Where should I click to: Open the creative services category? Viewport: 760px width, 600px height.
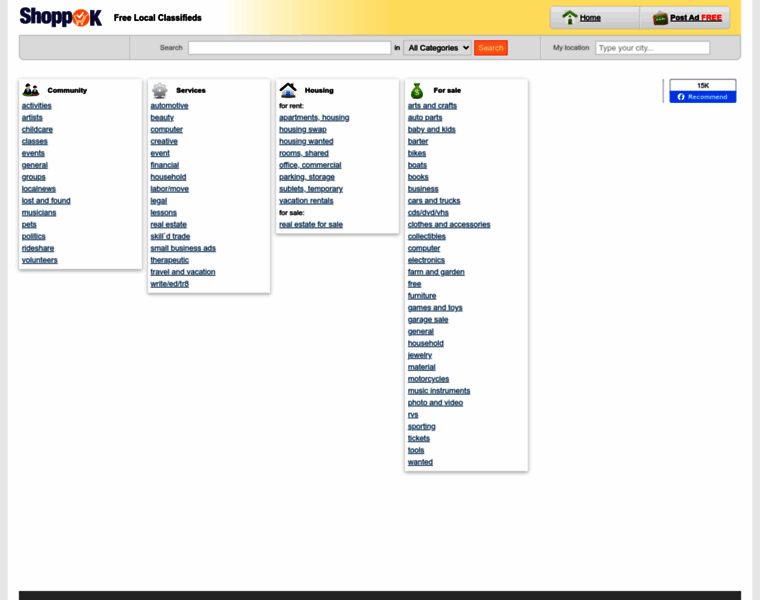point(164,141)
